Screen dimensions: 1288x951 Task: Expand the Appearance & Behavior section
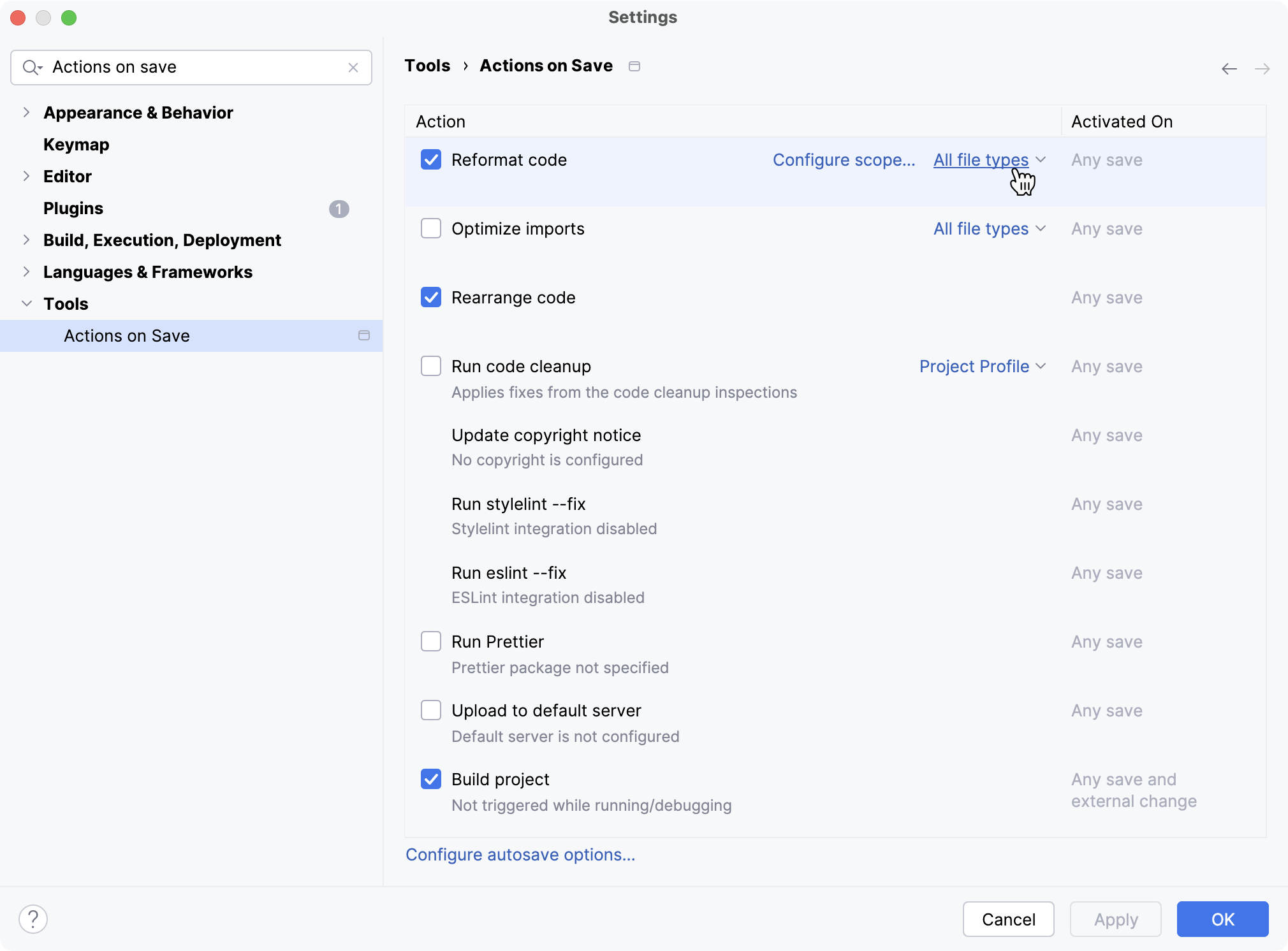[x=26, y=112]
